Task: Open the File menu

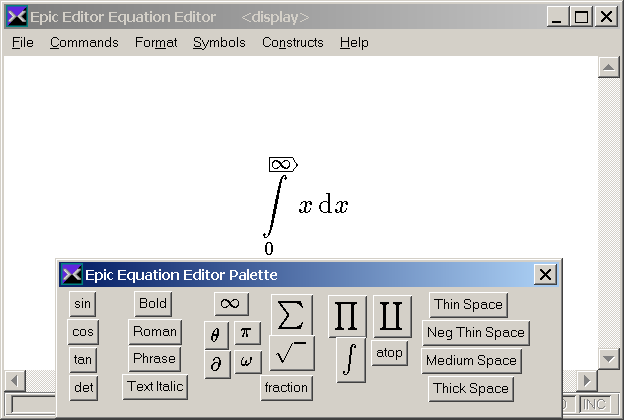Action: pos(23,43)
